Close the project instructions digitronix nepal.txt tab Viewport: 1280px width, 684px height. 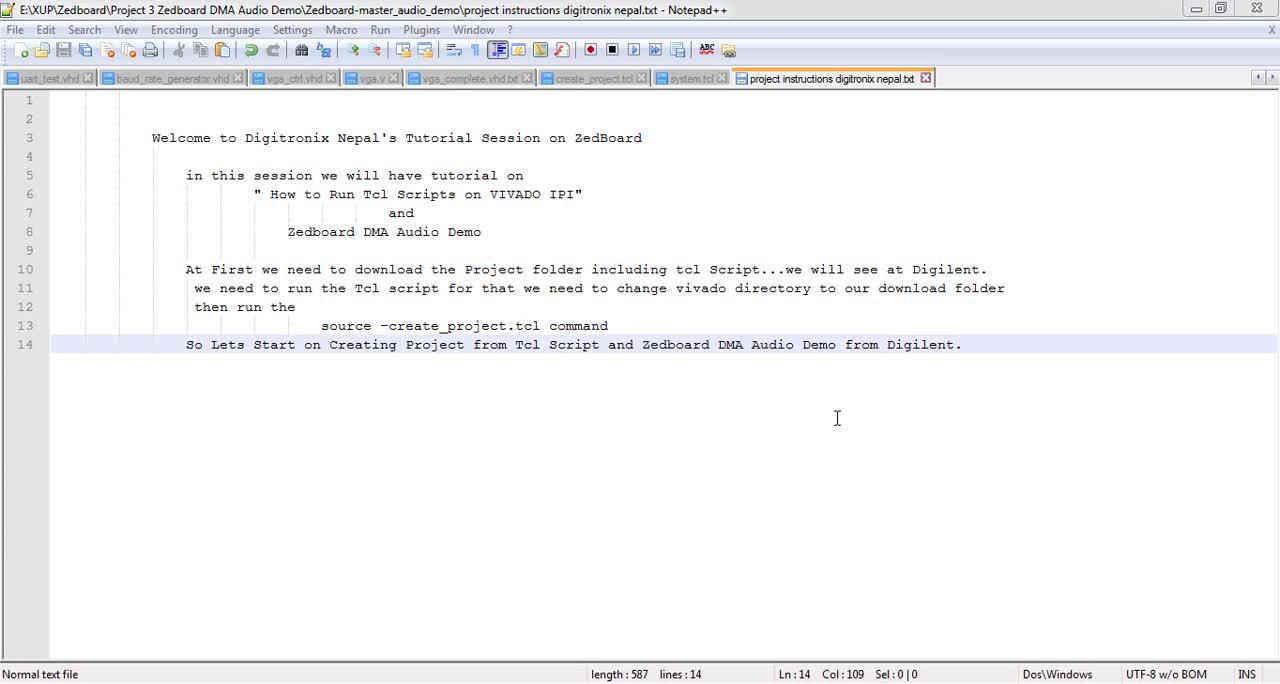(925, 77)
